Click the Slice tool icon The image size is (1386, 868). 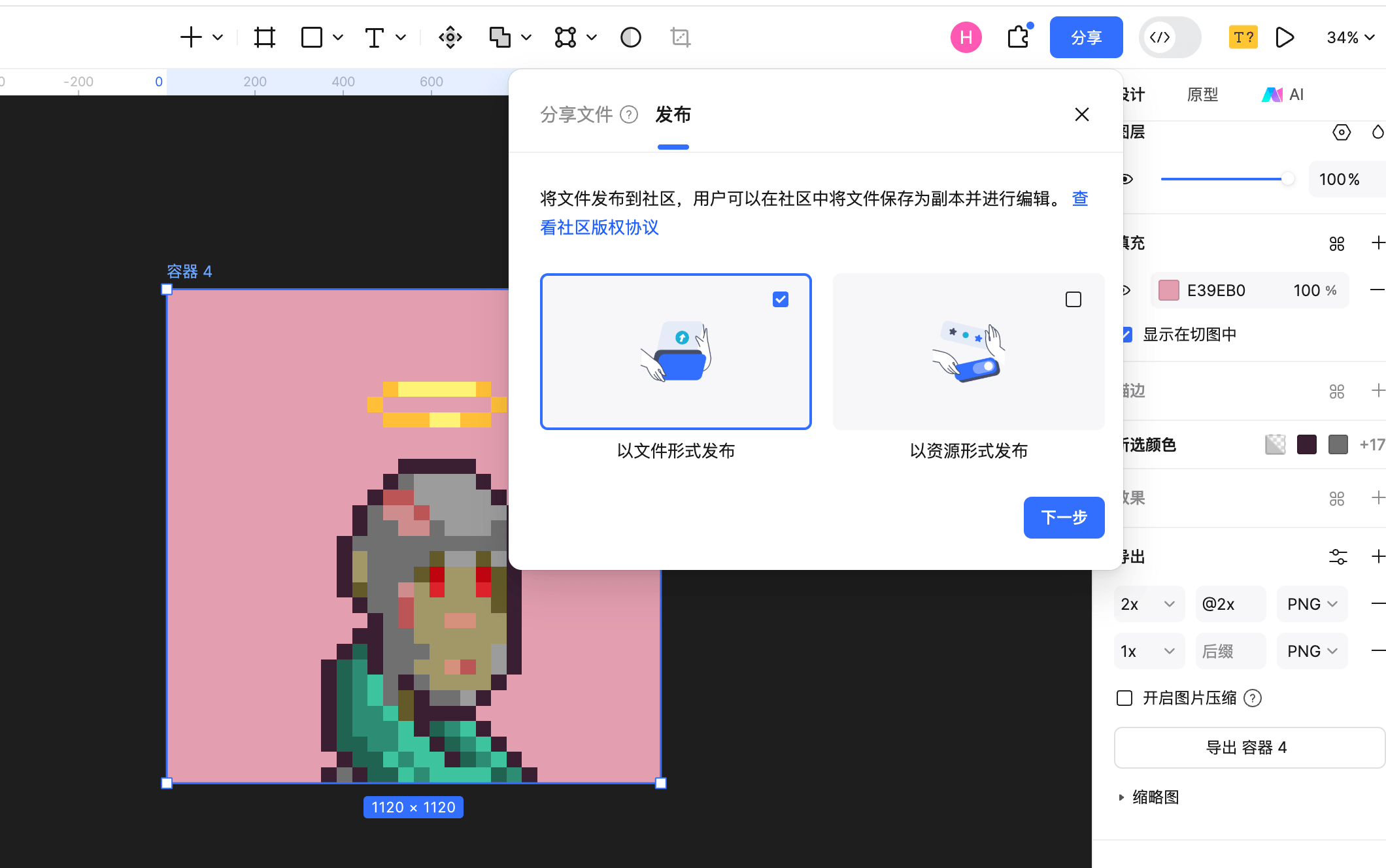(681, 37)
